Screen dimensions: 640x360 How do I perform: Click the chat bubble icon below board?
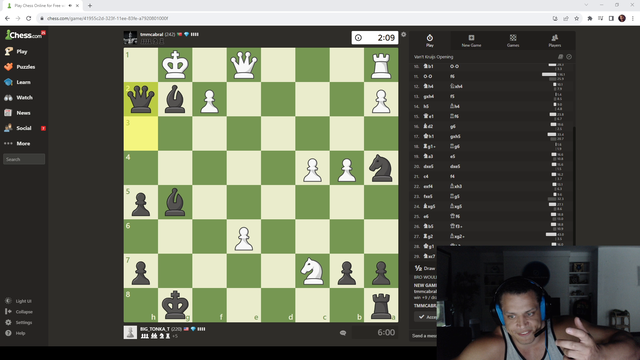pos(343,333)
